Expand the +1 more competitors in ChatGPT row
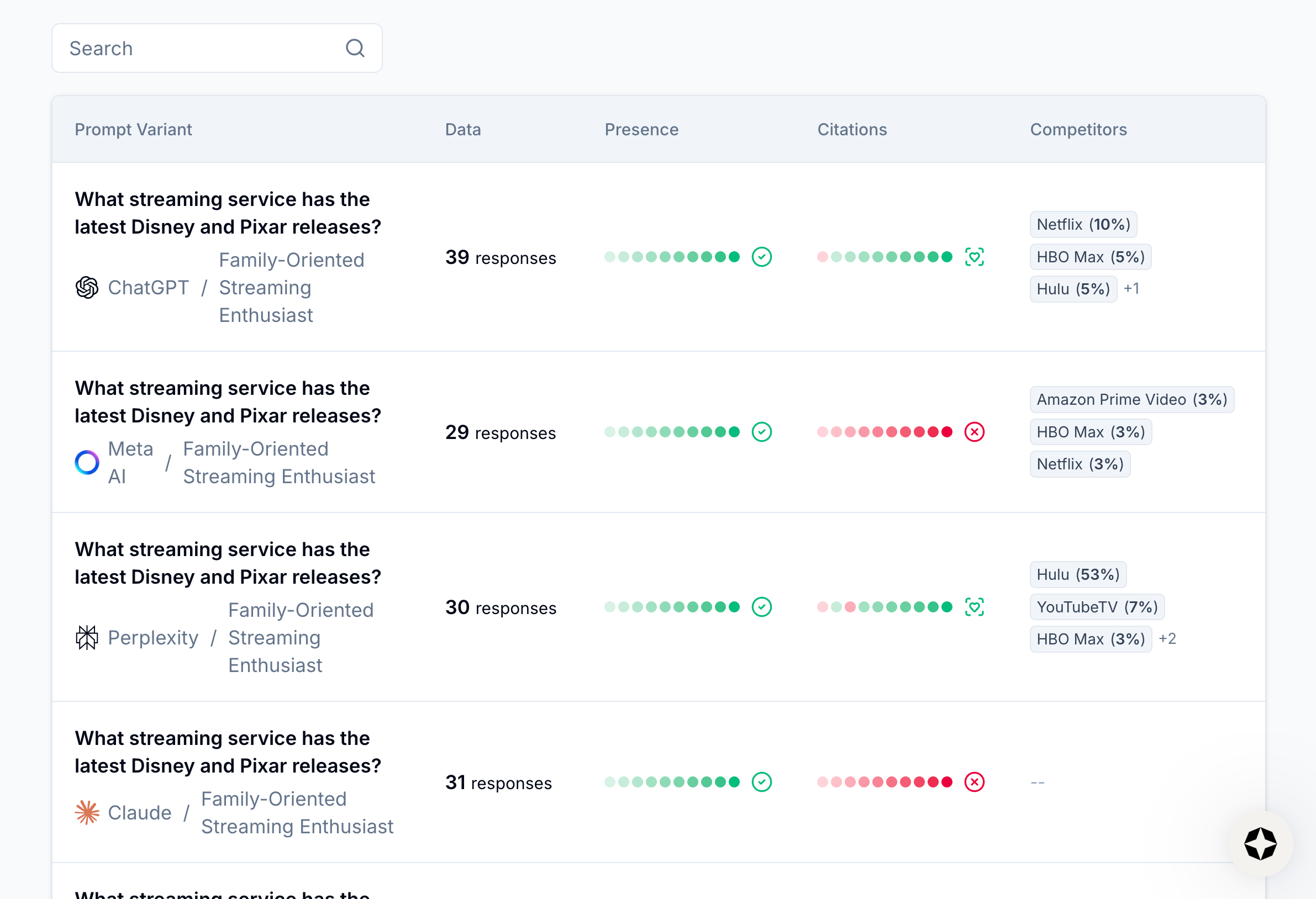Screen dimensions: 1316x899 (1131, 289)
